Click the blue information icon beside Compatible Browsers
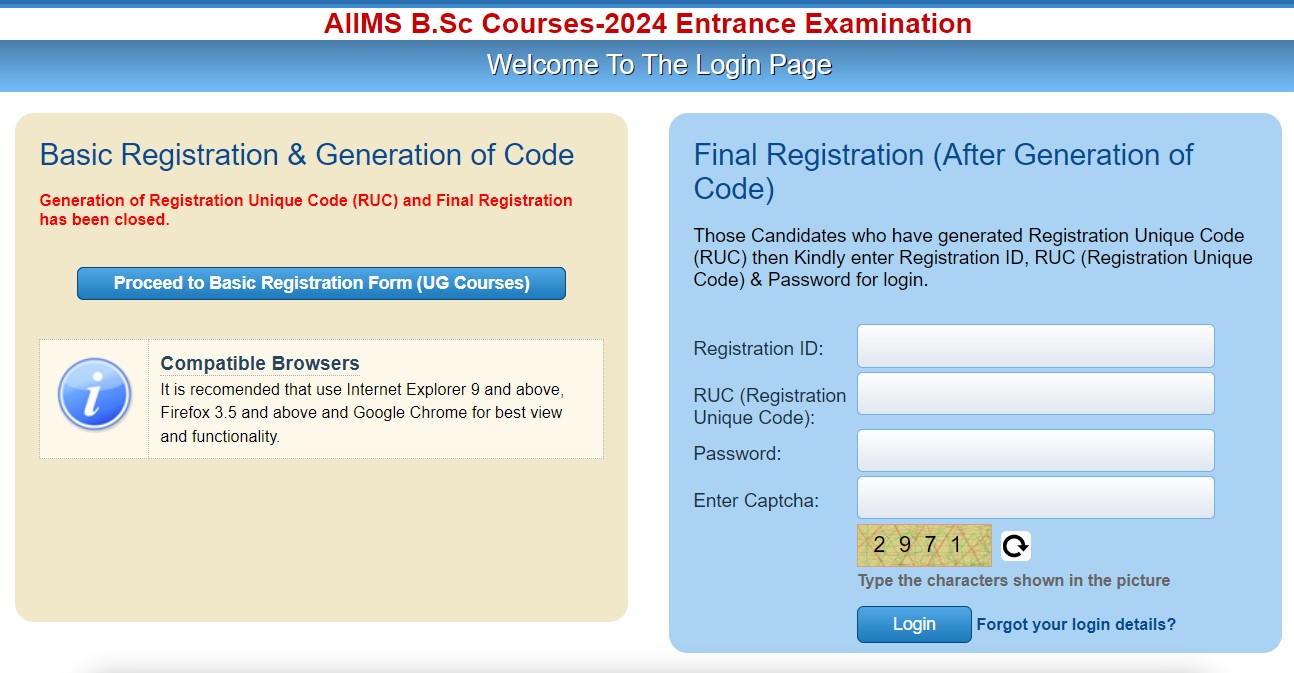 pyautogui.click(x=93, y=394)
